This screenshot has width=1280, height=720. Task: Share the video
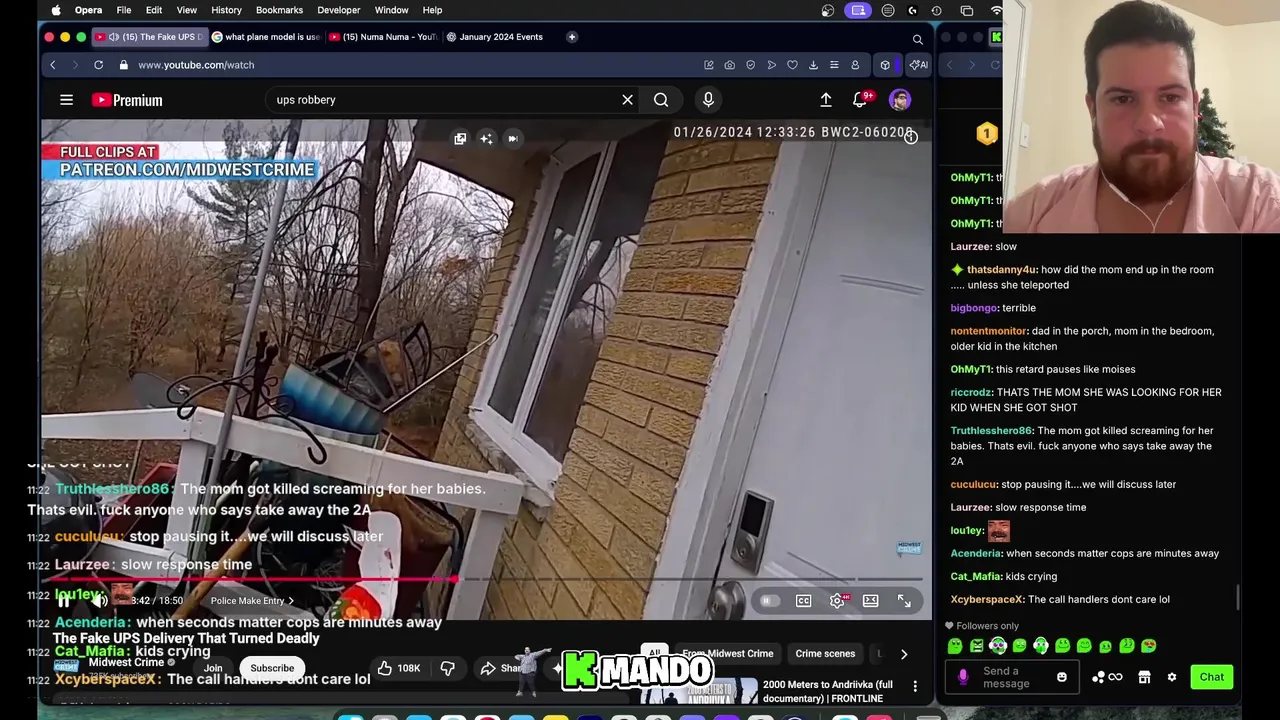[502, 668]
